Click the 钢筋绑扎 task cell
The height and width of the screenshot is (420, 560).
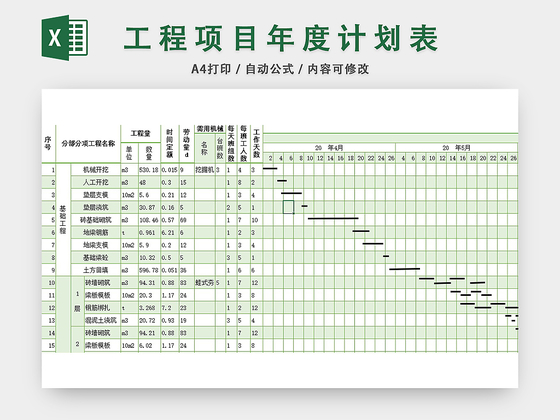102,308
